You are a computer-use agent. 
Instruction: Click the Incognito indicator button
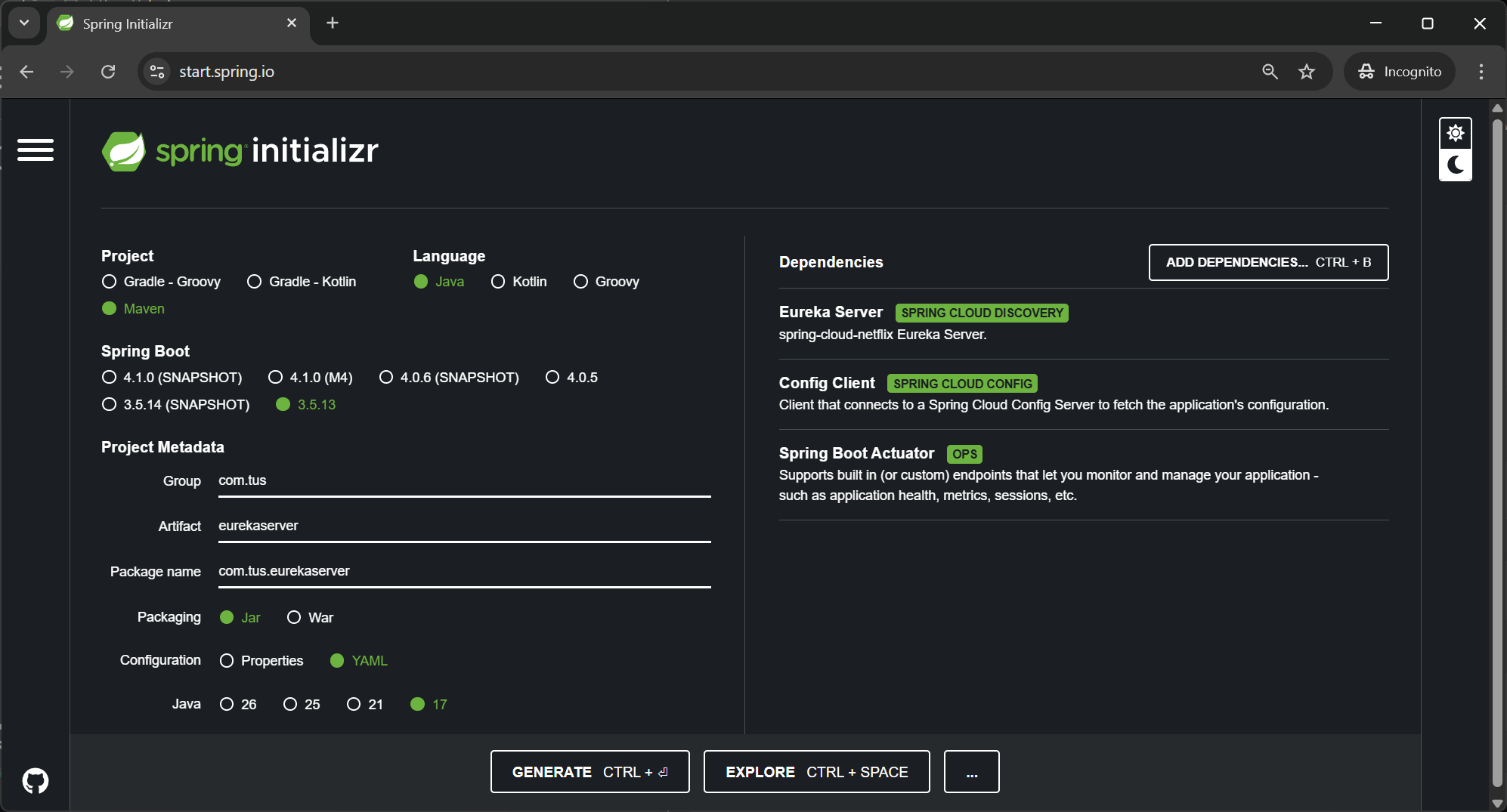[1400, 72]
